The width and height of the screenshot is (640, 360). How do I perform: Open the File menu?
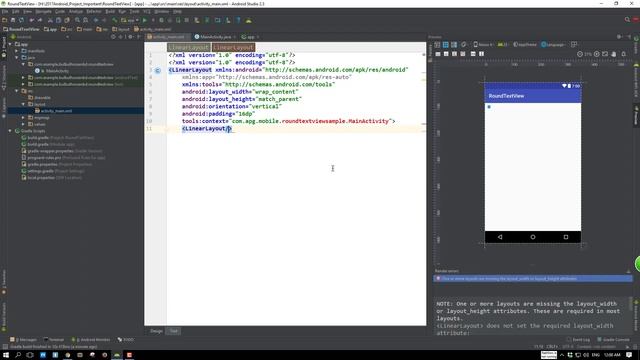click(x=4, y=11)
